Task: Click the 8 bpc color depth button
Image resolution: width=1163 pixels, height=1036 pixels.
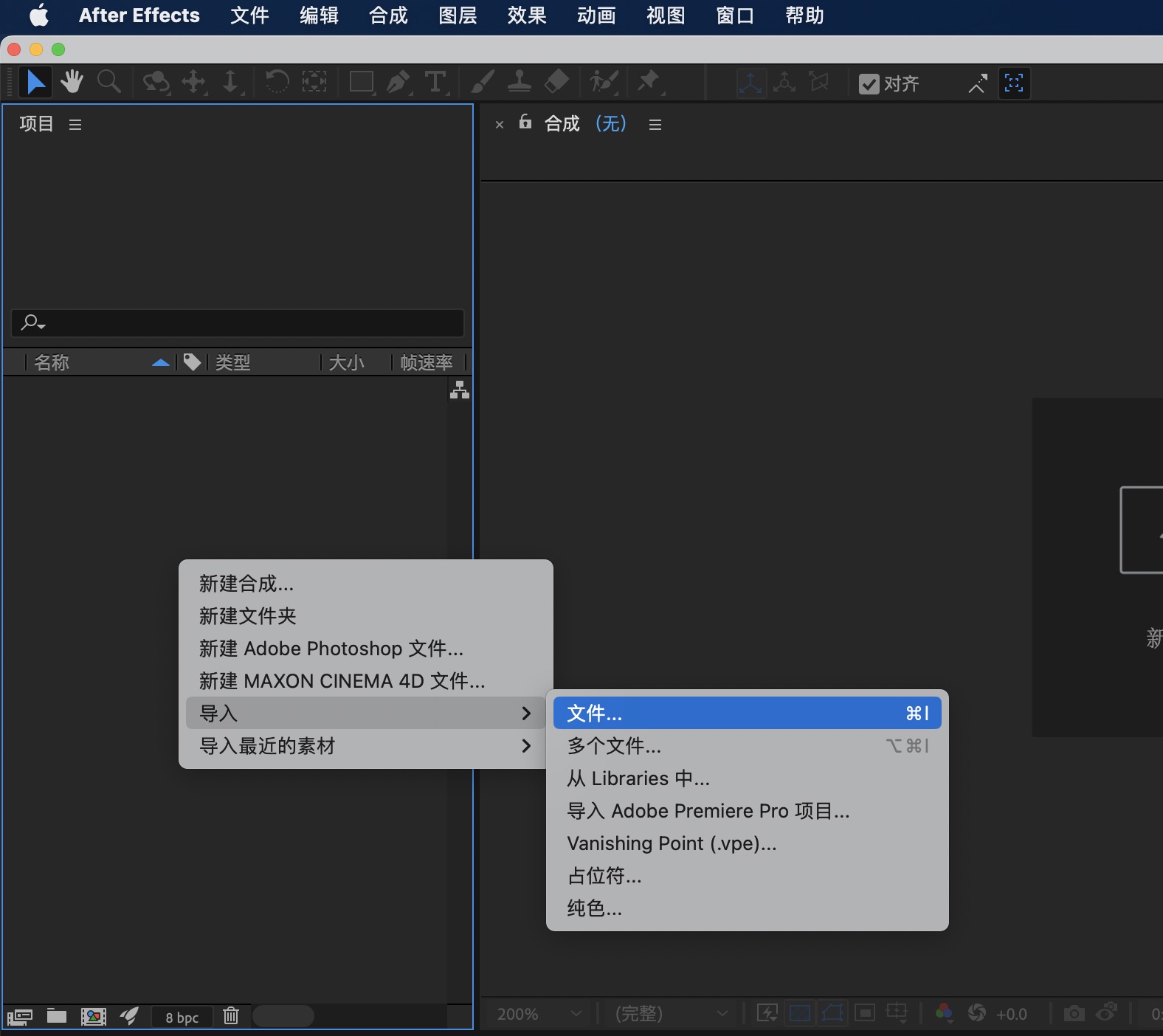Action: 182,1018
